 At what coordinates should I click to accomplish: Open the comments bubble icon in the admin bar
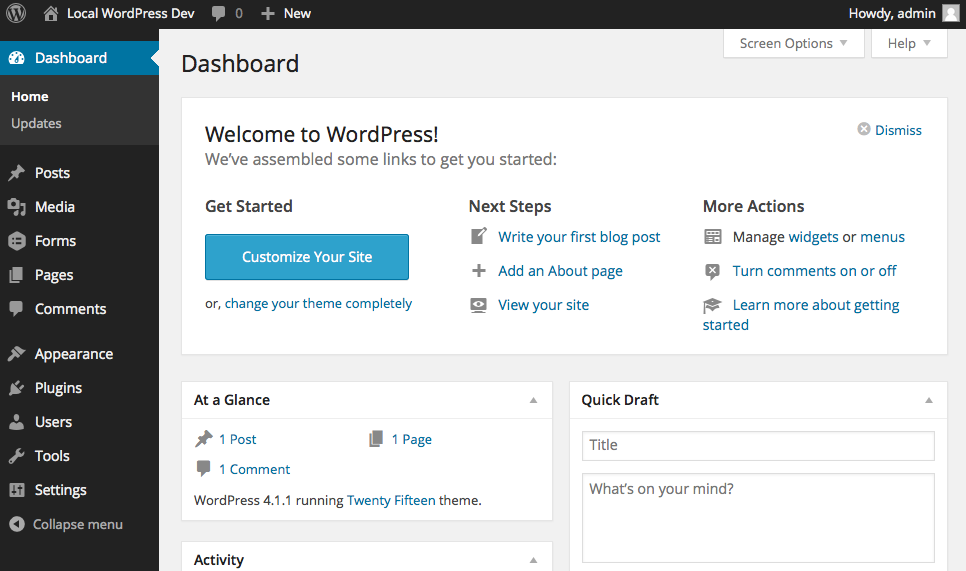pyautogui.click(x=218, y=14)
